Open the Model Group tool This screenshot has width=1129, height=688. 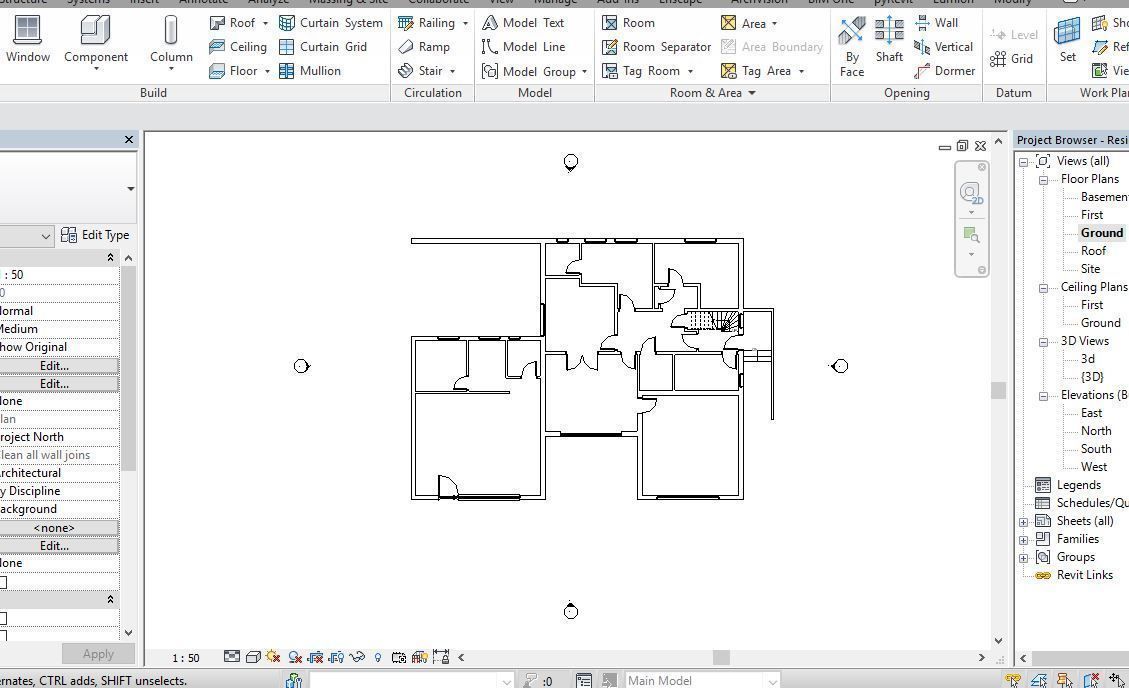point(529,71)
